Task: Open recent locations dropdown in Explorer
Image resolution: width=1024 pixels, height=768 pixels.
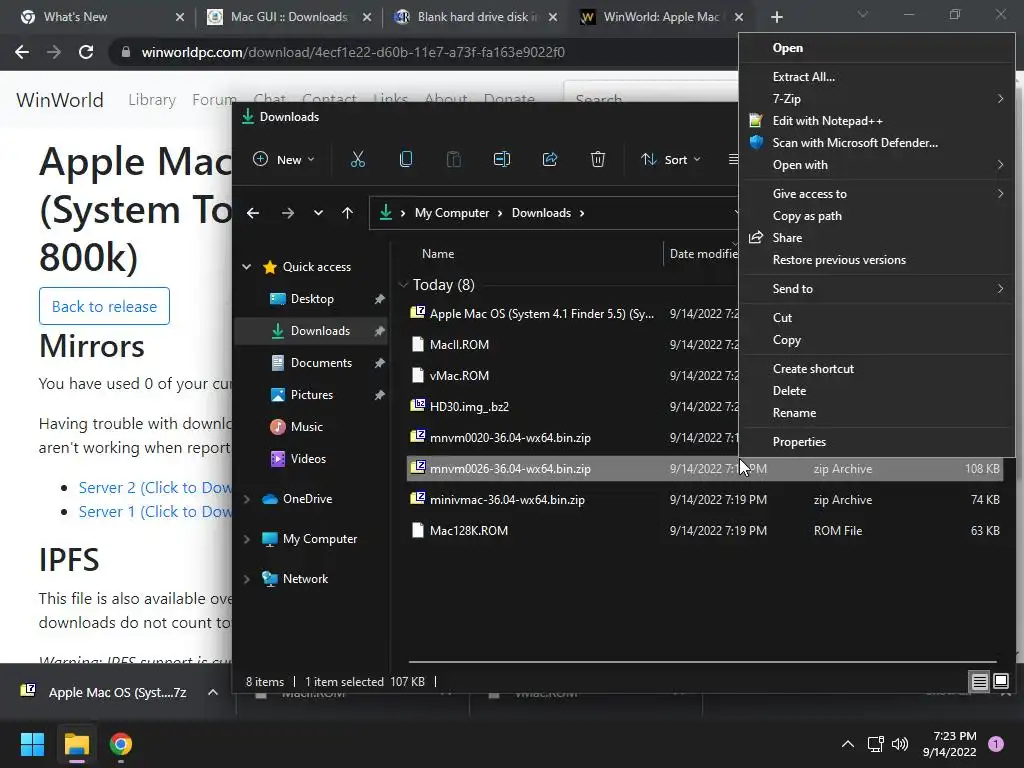Action: coord(318,213)
